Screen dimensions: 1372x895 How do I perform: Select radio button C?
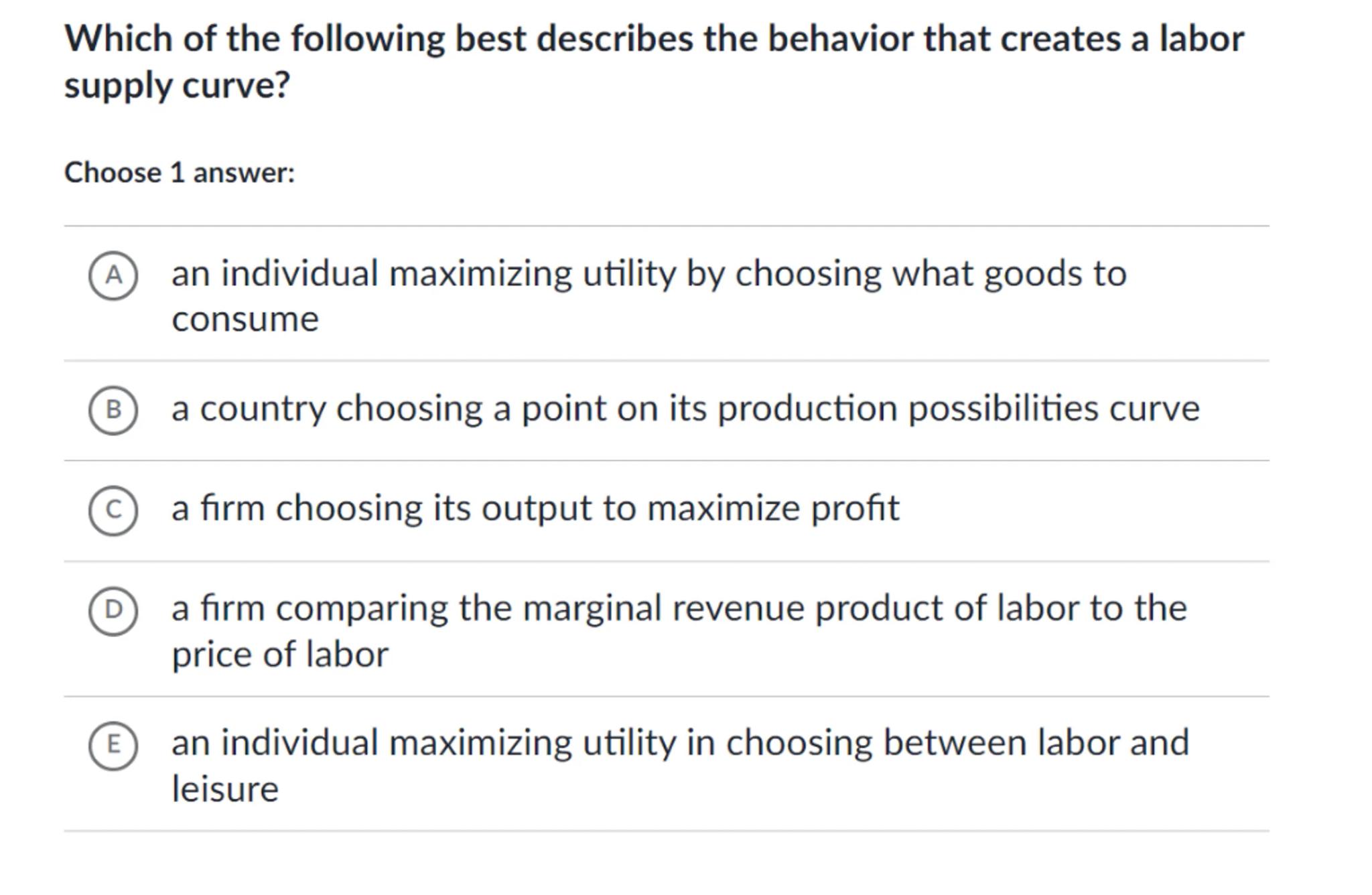113,510
